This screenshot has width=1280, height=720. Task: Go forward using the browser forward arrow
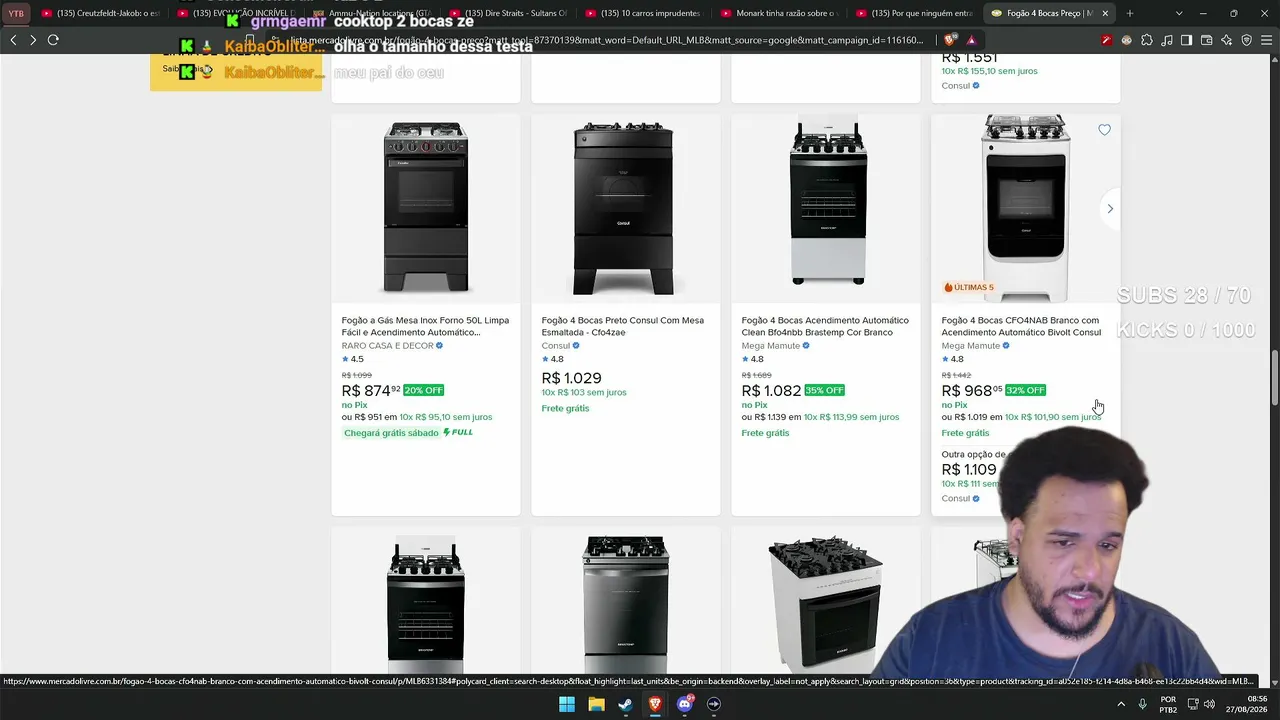[33, 40]
